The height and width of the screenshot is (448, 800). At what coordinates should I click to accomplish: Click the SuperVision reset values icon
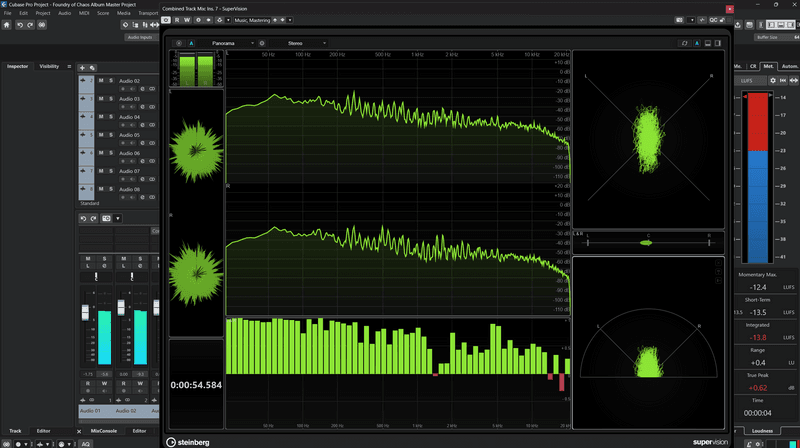coord(685,43)
